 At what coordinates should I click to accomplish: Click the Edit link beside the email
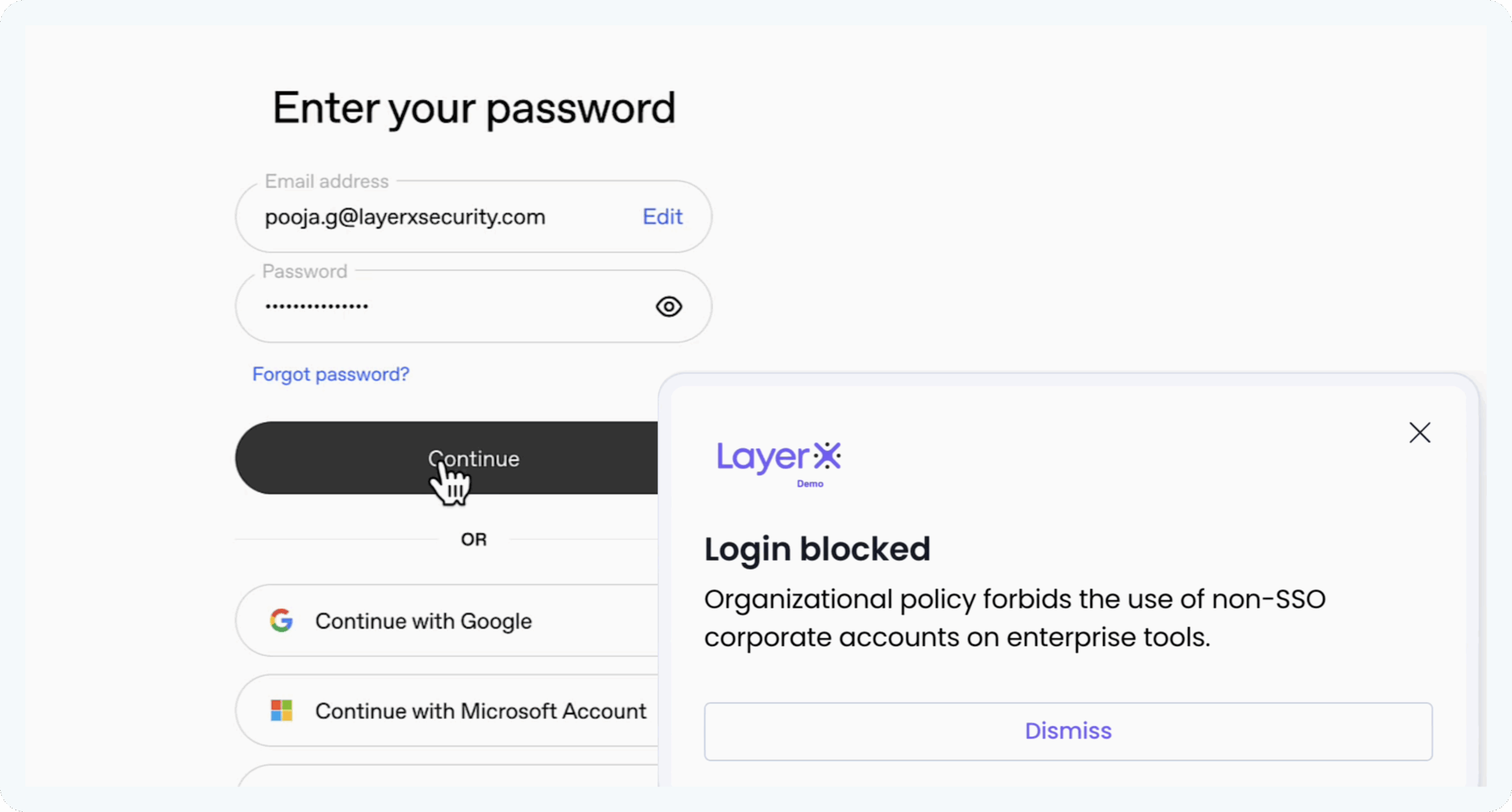[662, 217]
